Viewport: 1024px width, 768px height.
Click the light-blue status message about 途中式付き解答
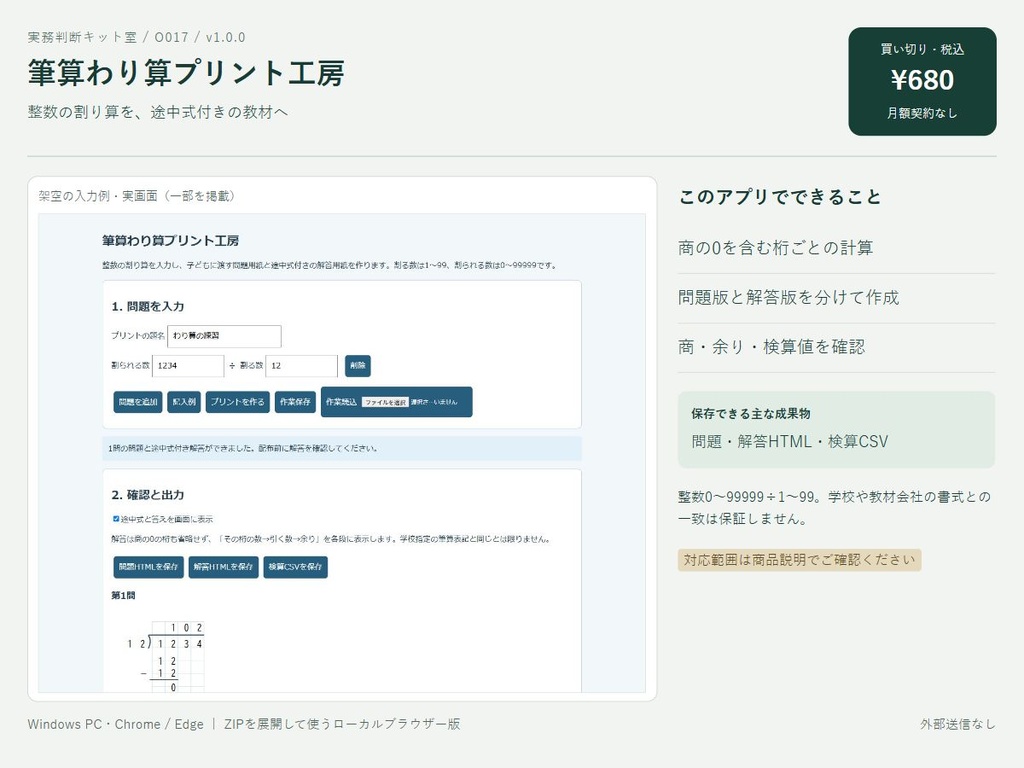[x=342, y=449]
